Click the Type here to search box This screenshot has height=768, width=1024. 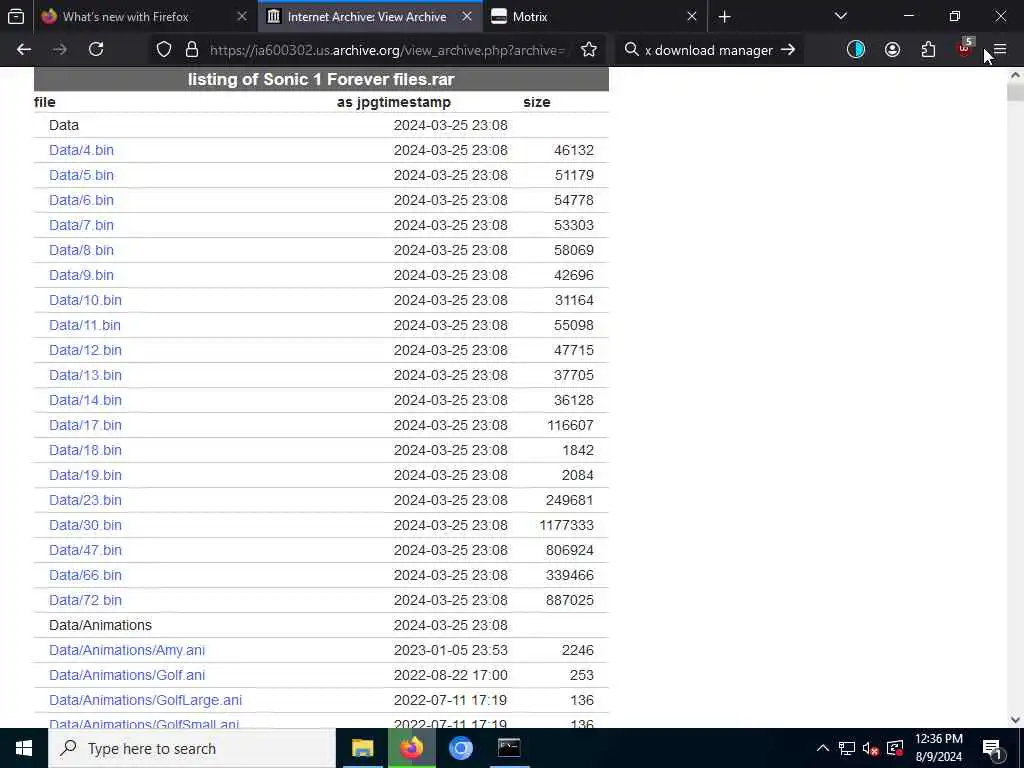pyautogui.click(x=192, y=748)
